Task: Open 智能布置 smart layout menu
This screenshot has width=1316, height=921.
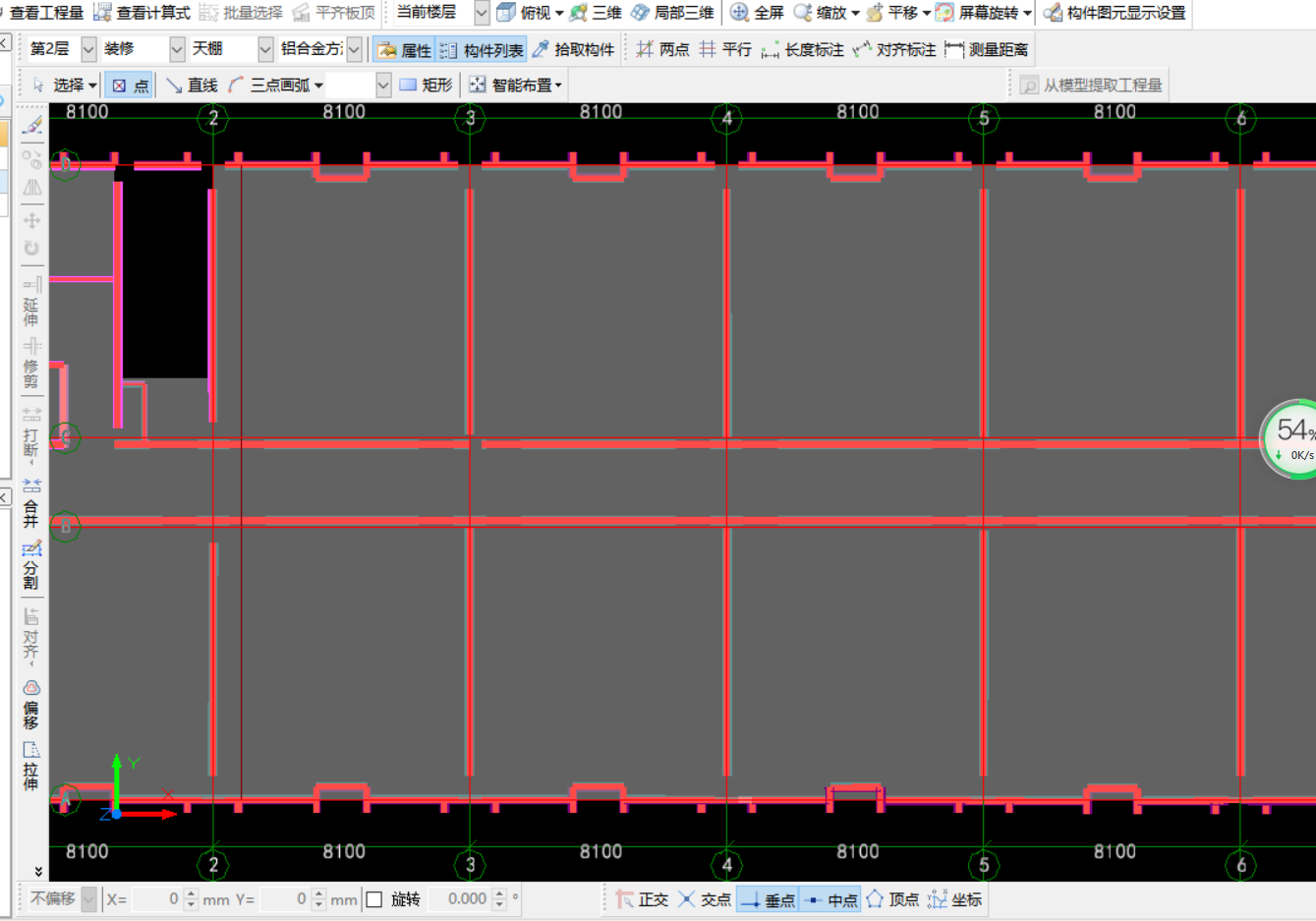Action: 515,86
